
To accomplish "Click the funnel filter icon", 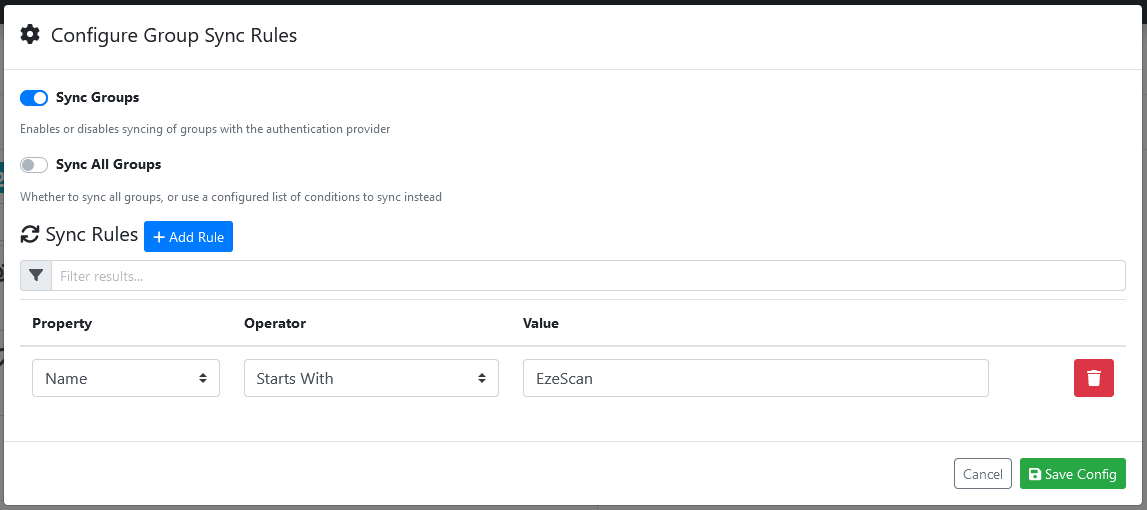I will [x=36, y=276].
